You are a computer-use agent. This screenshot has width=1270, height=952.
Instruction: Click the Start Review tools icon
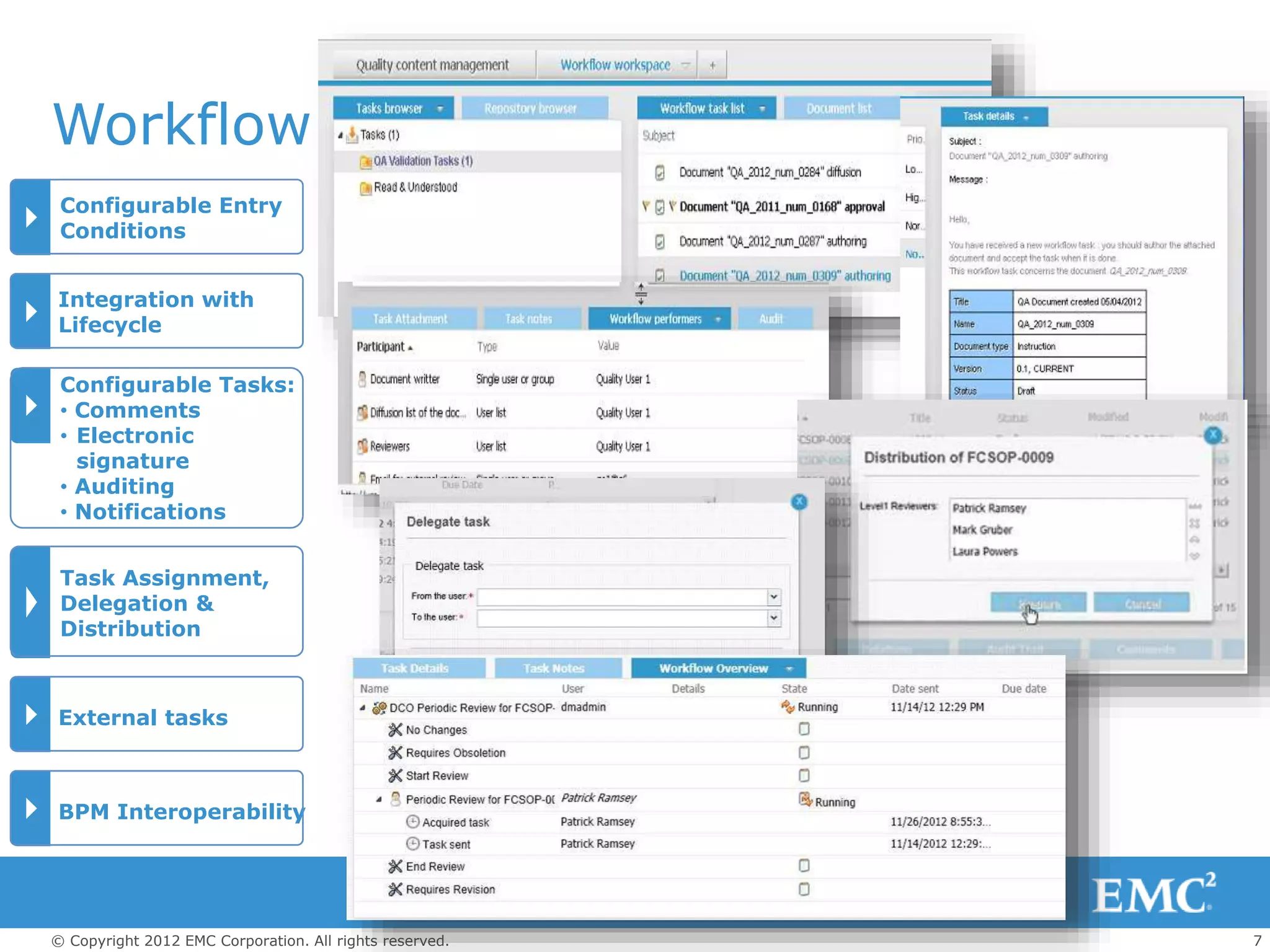pyautogui.click(x=395, y=776)
